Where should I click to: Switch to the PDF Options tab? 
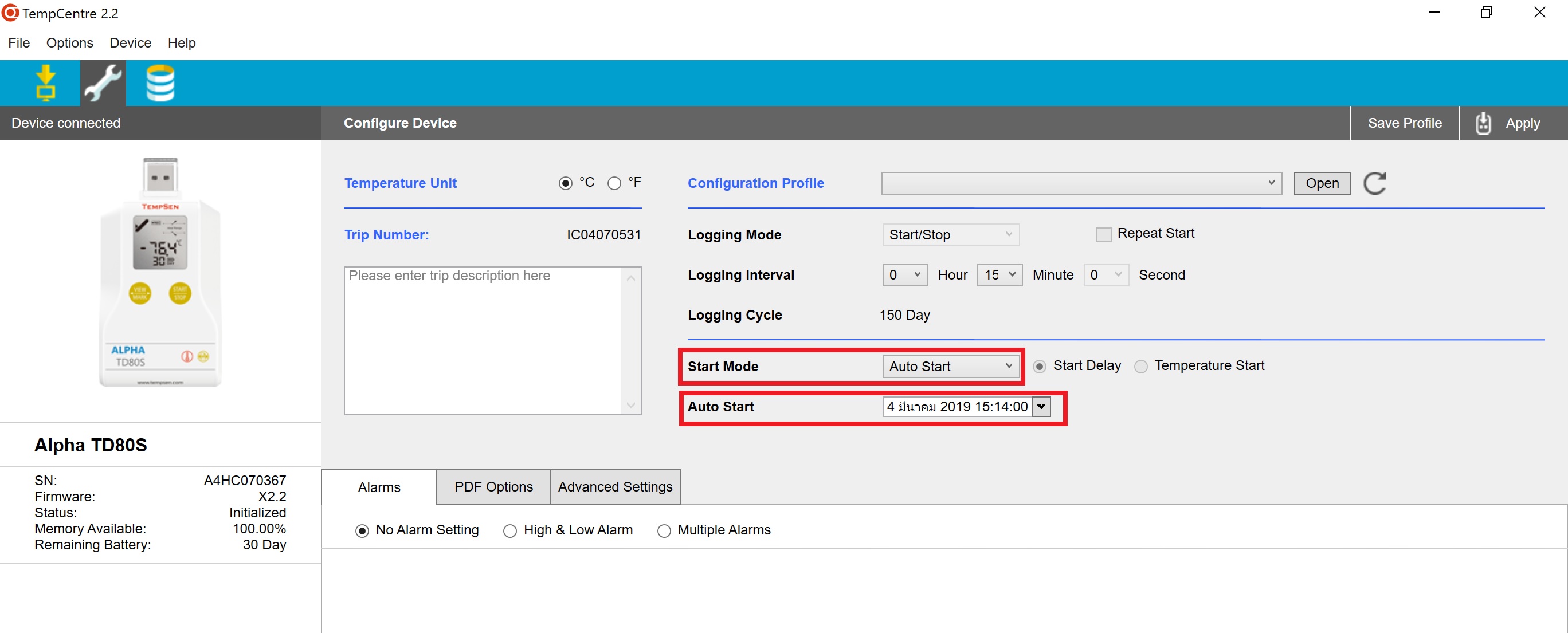(x=493, y=487)
